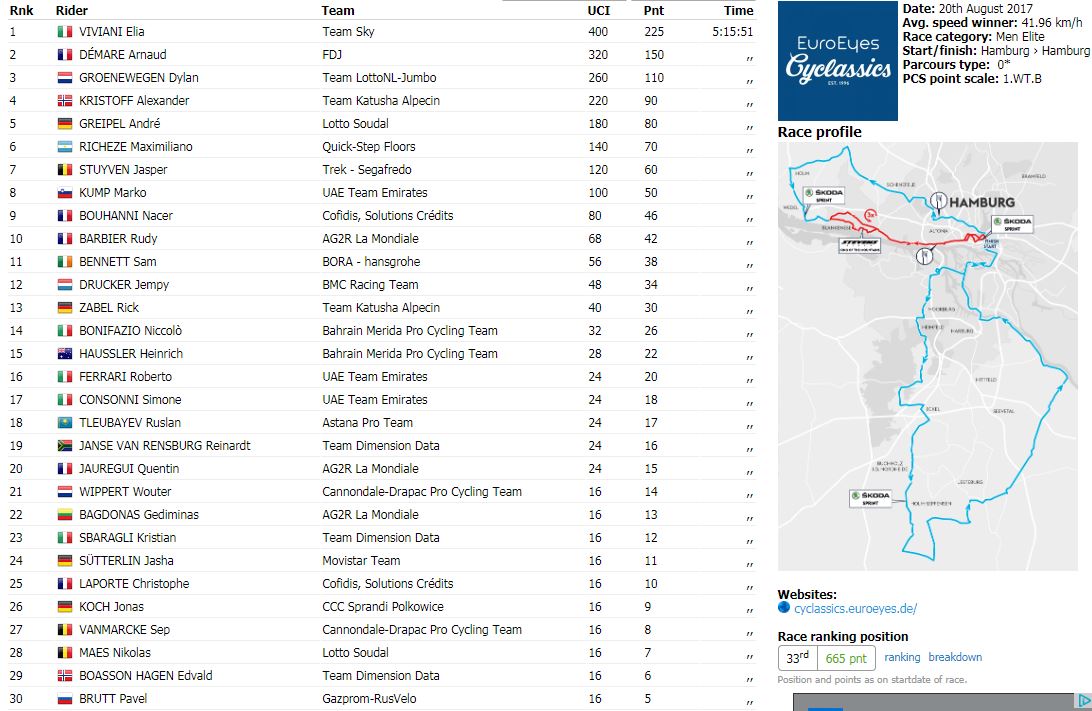Click the German flag beside GREIPEL André
The image size is (1092, 711).
pyautogui.click(x=65, y=123)
